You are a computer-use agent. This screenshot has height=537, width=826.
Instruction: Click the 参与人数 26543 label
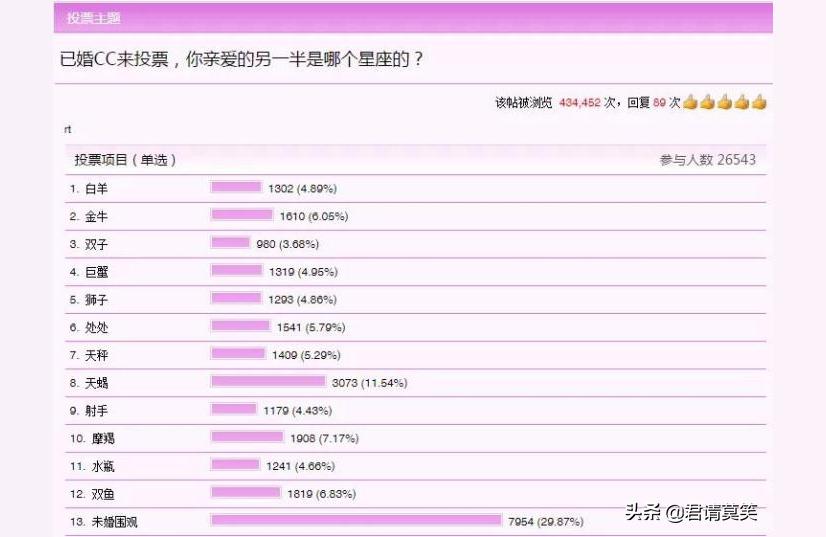[707, 160]
